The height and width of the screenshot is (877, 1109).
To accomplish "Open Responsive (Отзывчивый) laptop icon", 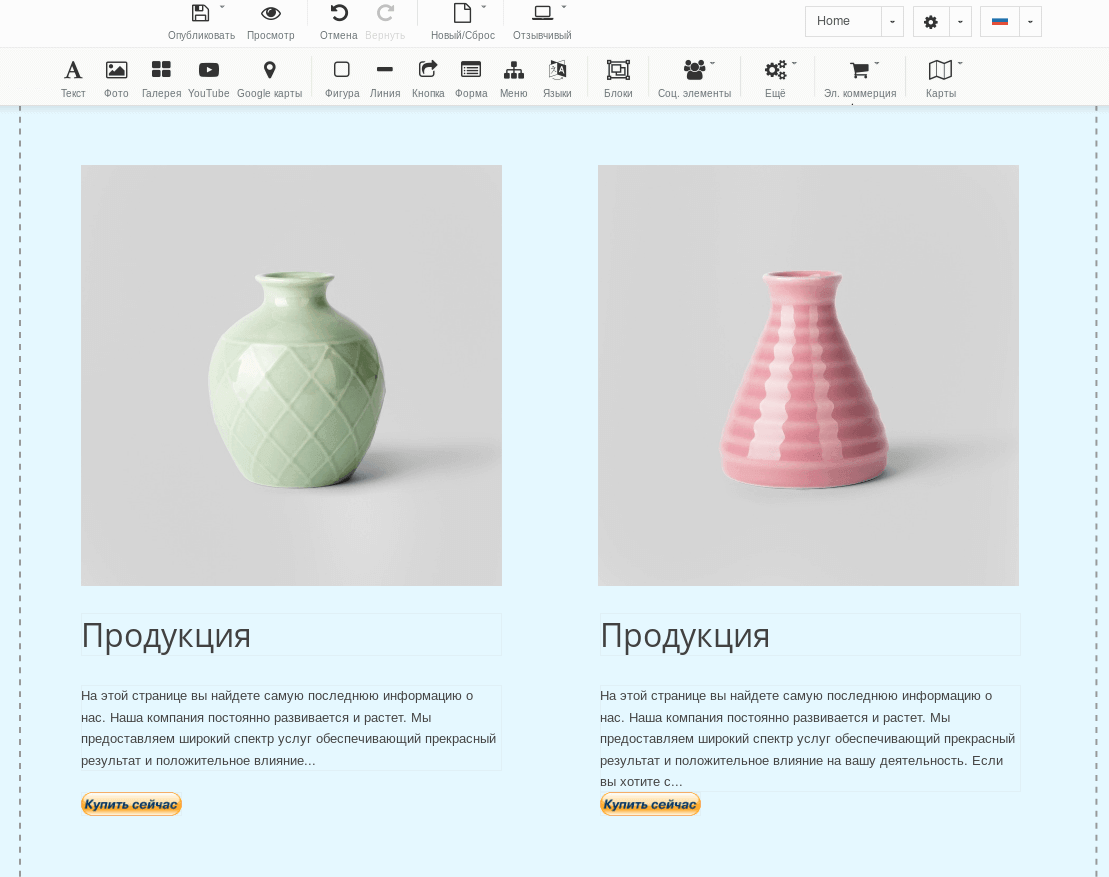I will [542, 13].
